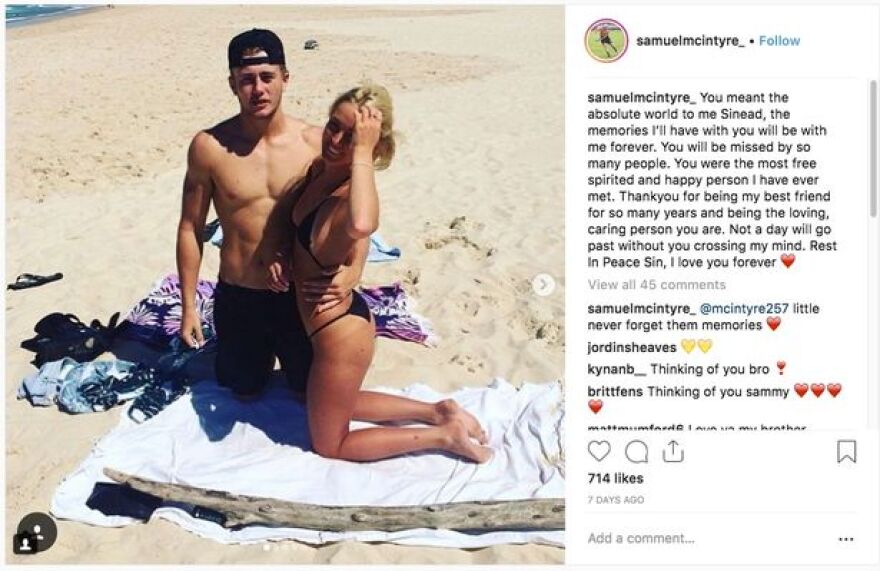
Task: Share the post with the upload icon
Action: pyautogui.click(x=673, y=451)
